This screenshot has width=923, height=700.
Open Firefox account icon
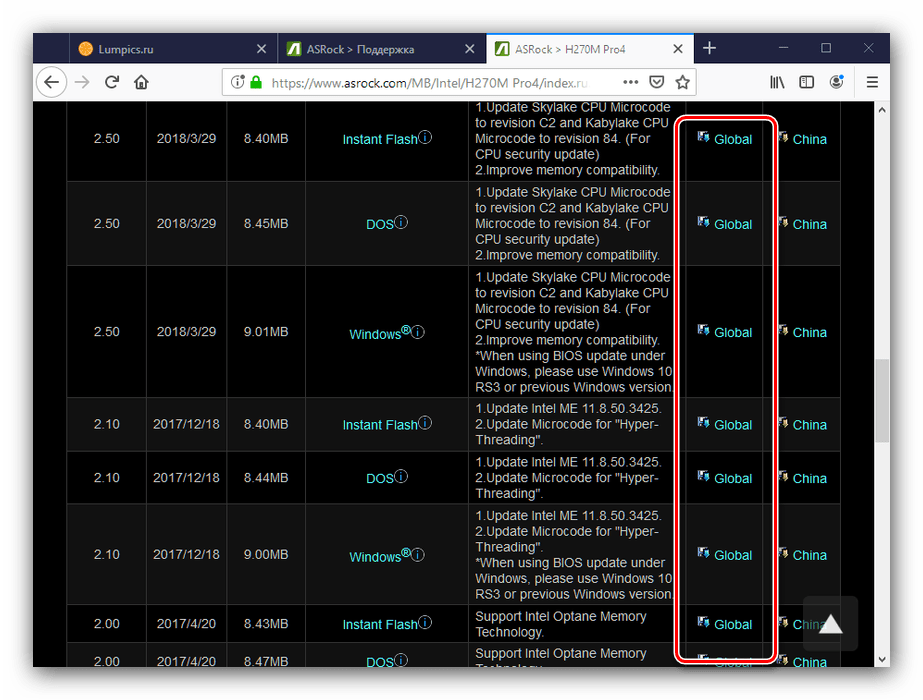coord(836,82)
